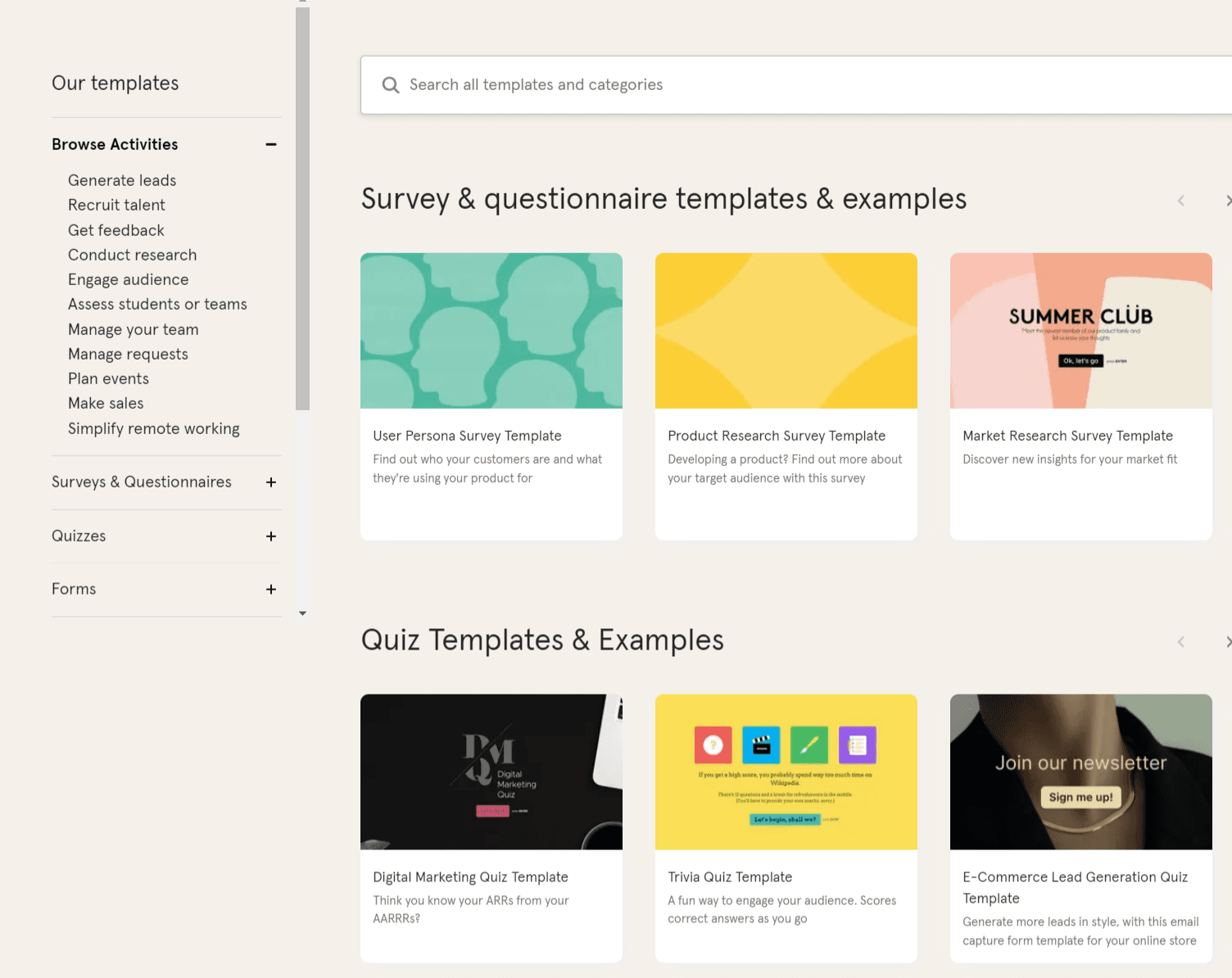Open Generate leads activity
Screen dimensions: 1232x978
[122, 180]
